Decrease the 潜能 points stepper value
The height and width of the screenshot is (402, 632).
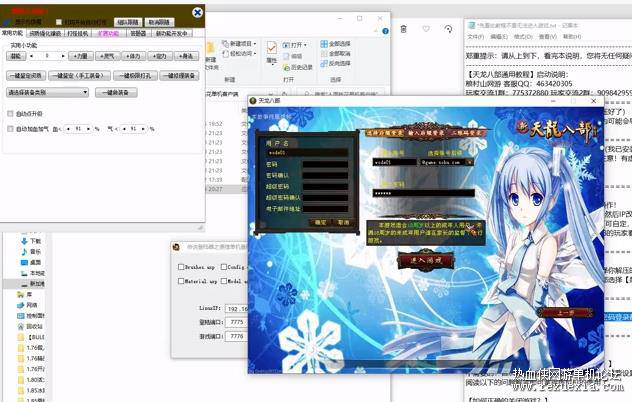[31, 56]
